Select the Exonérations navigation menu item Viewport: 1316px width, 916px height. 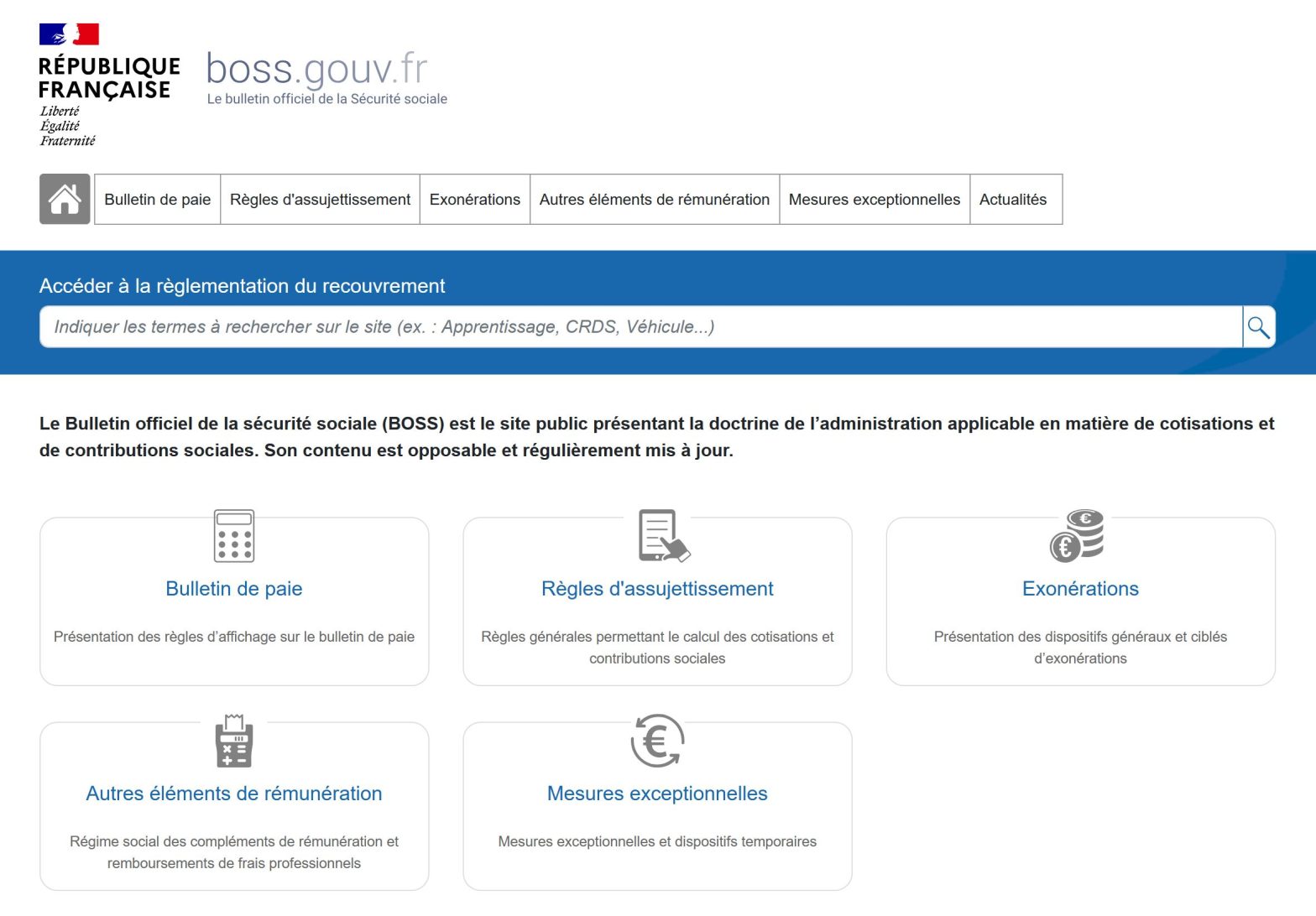click(474, 200)
